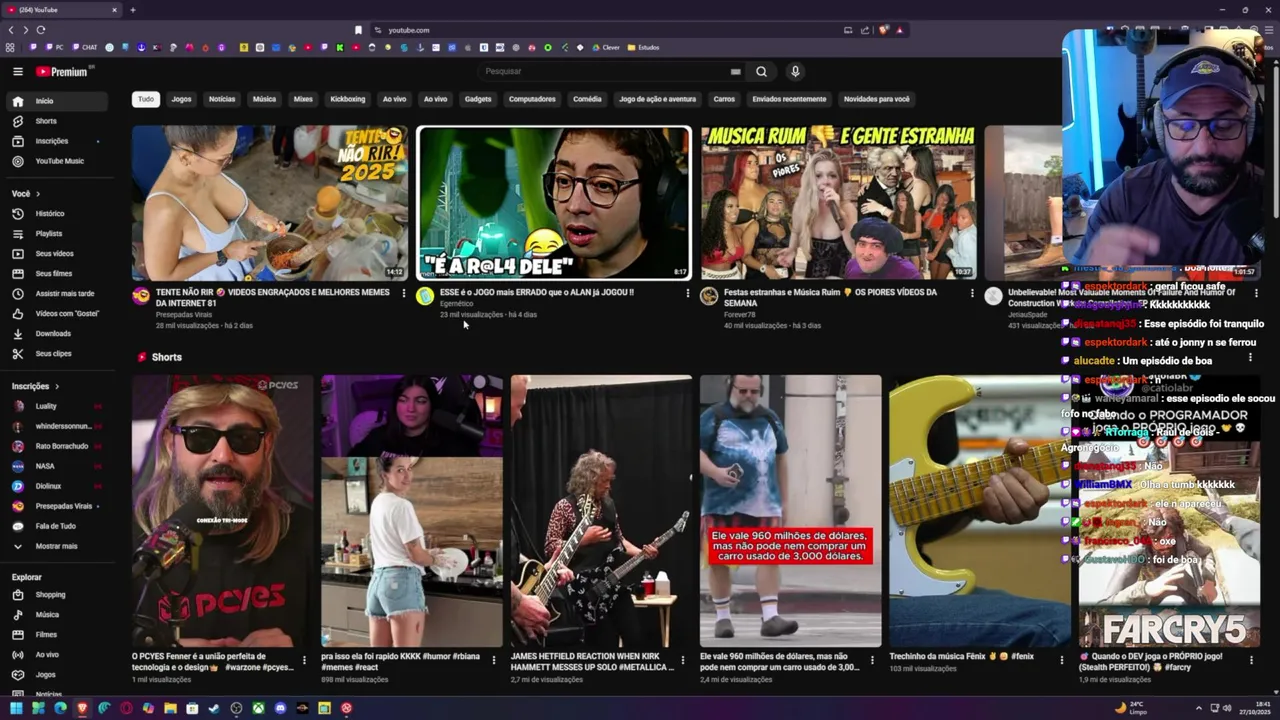Select the Notícias filter chip
The image size is (1280, 720).
pos(222,99)
